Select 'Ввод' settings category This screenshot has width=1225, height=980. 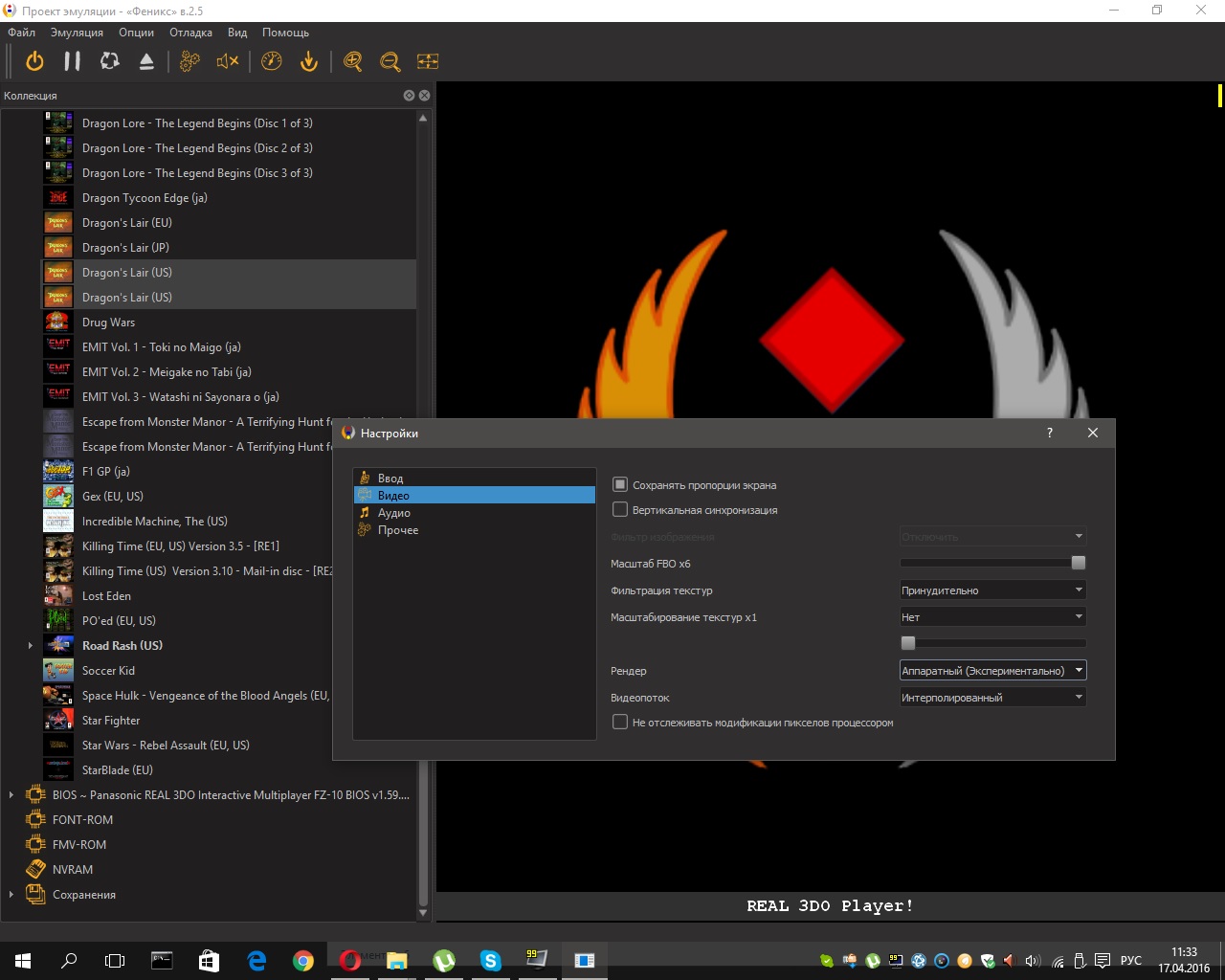coord(390,479)
